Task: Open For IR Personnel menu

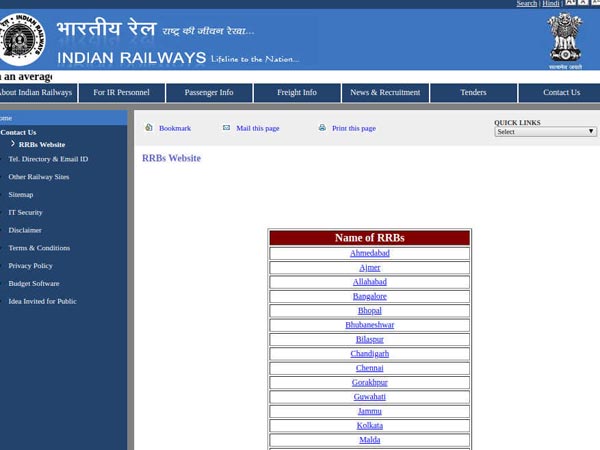Action: pyautogui.click(x=121, y=93)
